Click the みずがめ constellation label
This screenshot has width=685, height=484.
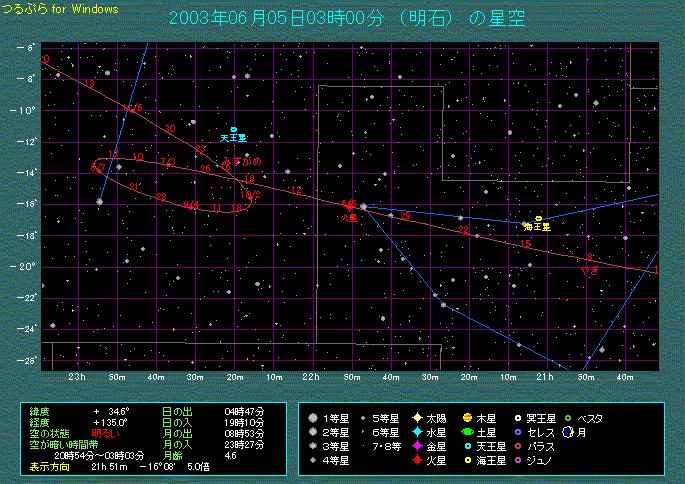241,161
